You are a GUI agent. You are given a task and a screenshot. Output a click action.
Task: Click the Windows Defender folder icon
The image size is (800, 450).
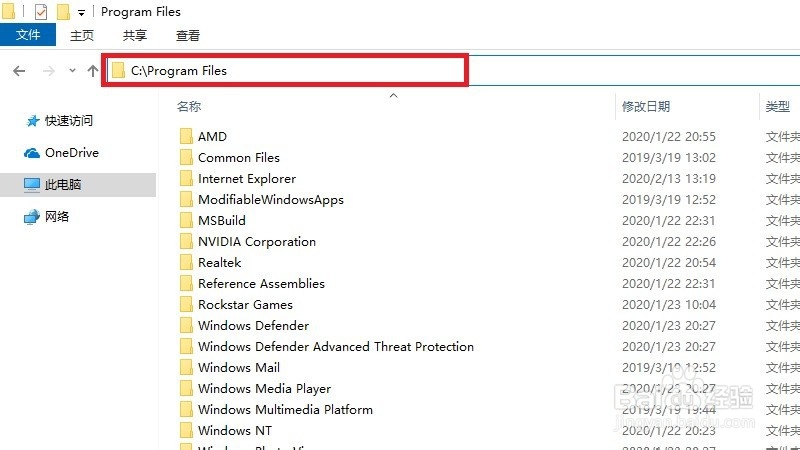coord(186,325)
